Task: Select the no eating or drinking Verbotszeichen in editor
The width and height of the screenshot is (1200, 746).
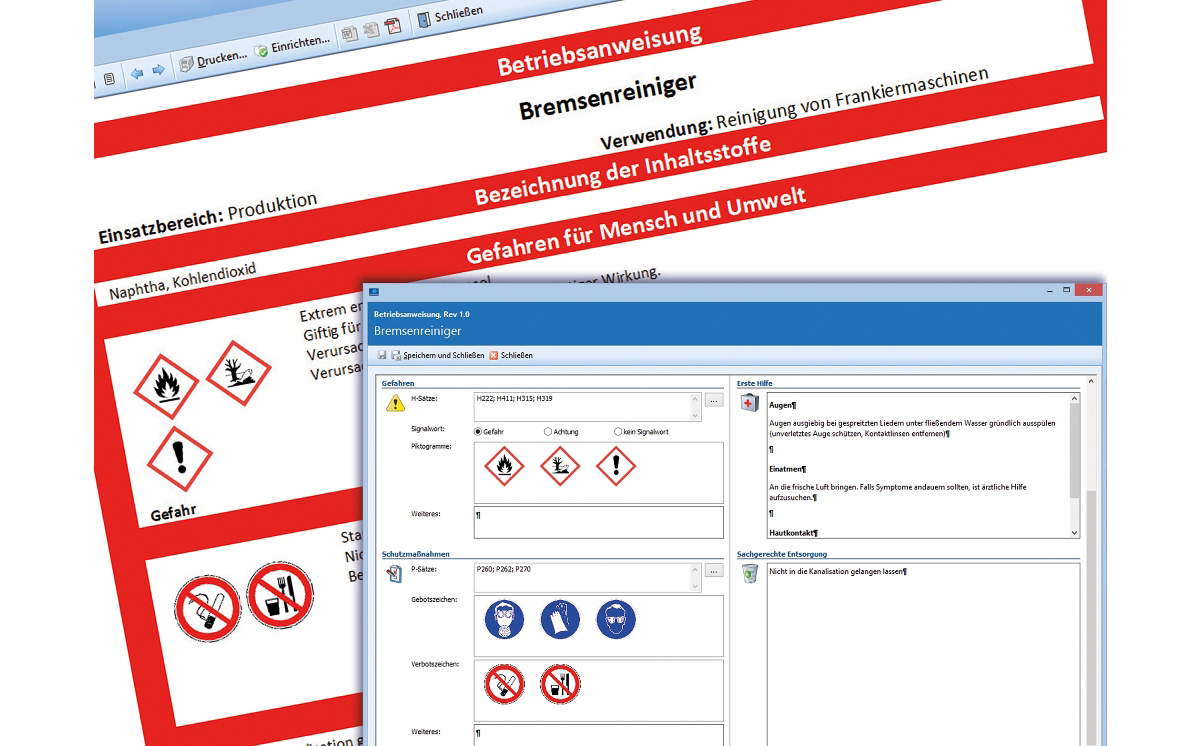Action: click(560, 685)
